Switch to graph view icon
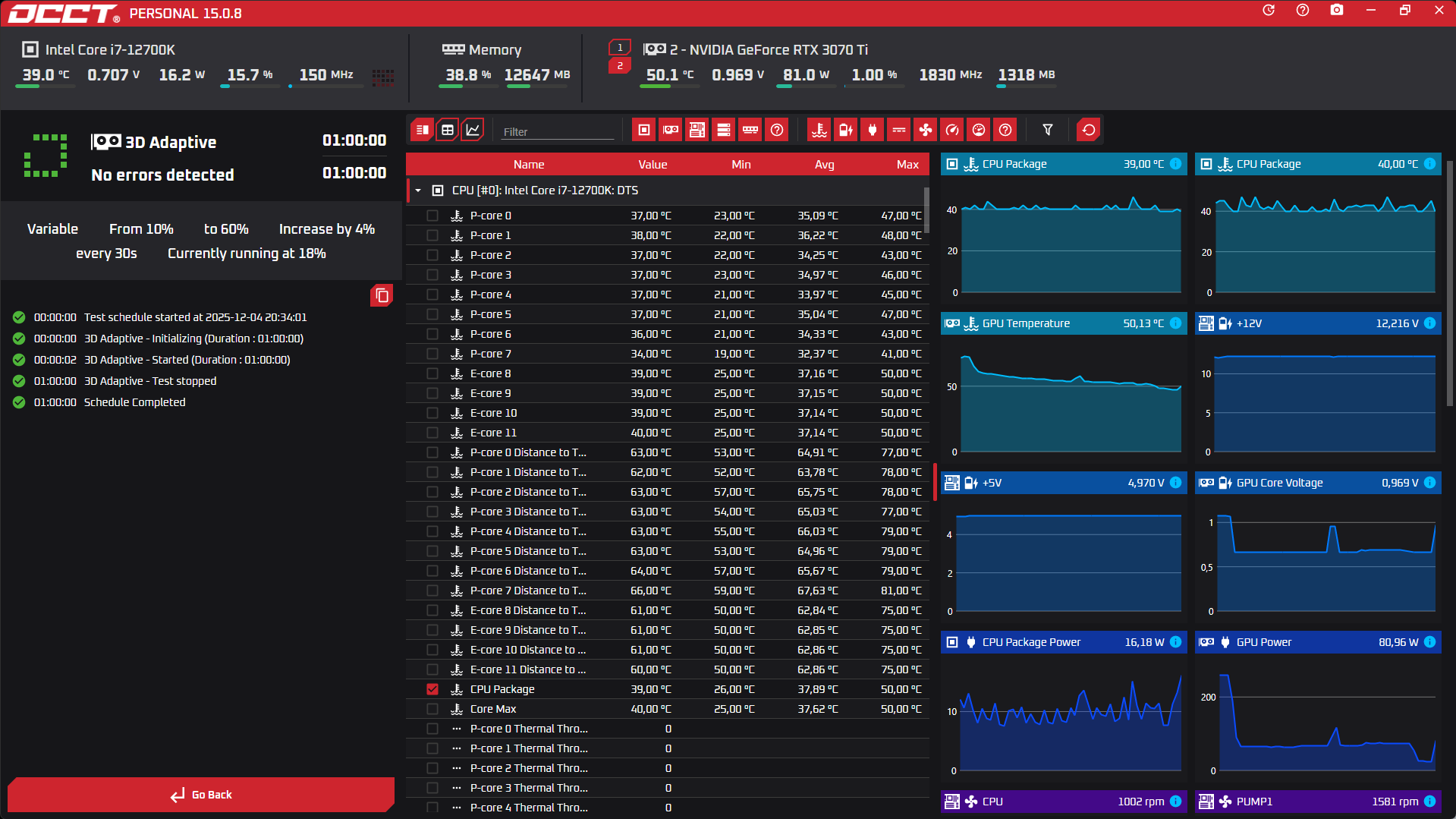 click(473, 130)
